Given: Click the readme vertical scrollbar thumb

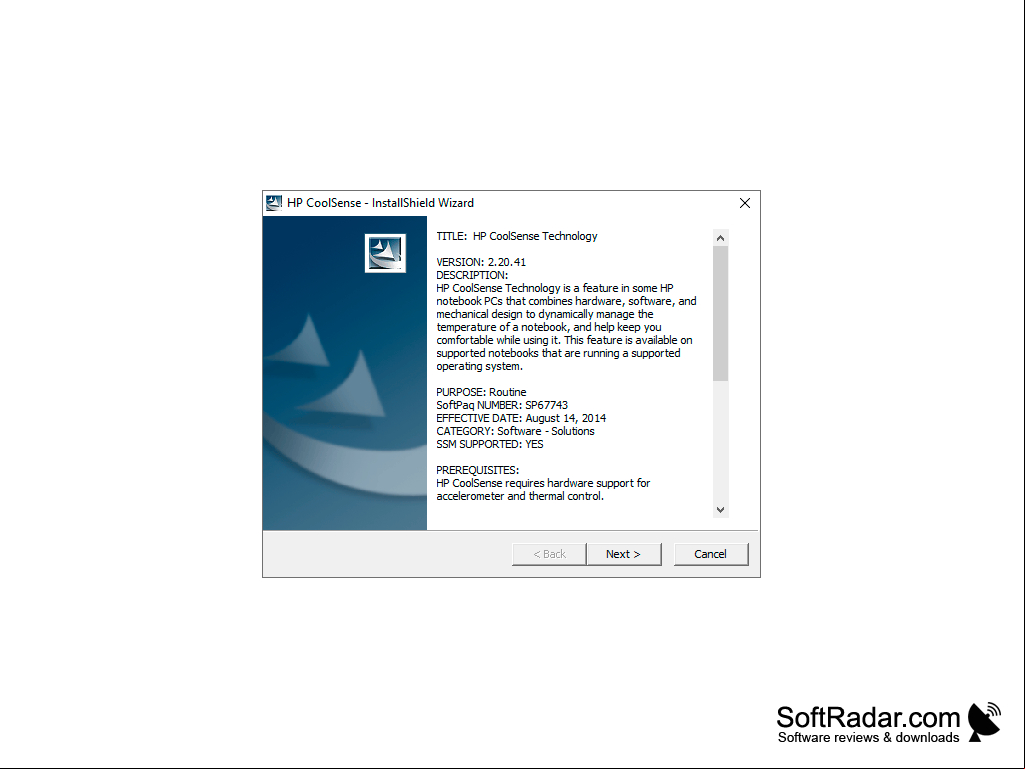Looking at the screenshot, I should click(720, 313).
